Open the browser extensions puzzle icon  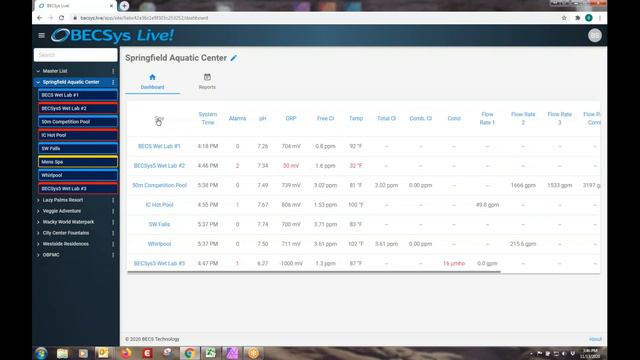tap(578, 18)
